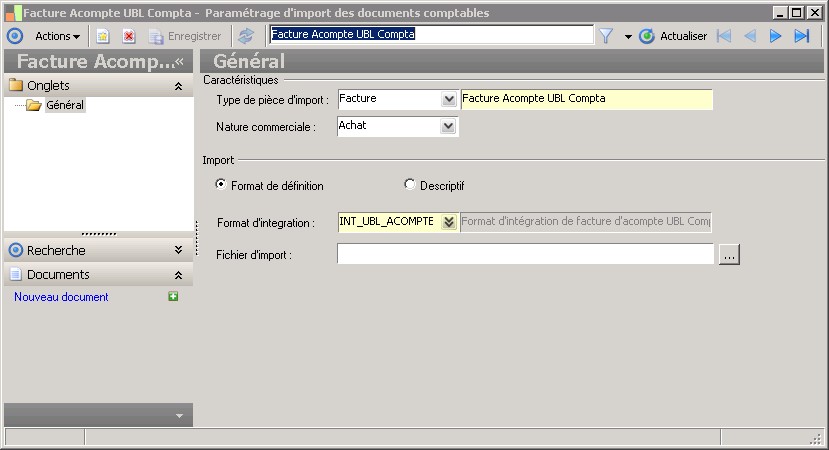Go to the last record
Image resolution: width=829 pixels, height=450 pixels.
[802, 36]
